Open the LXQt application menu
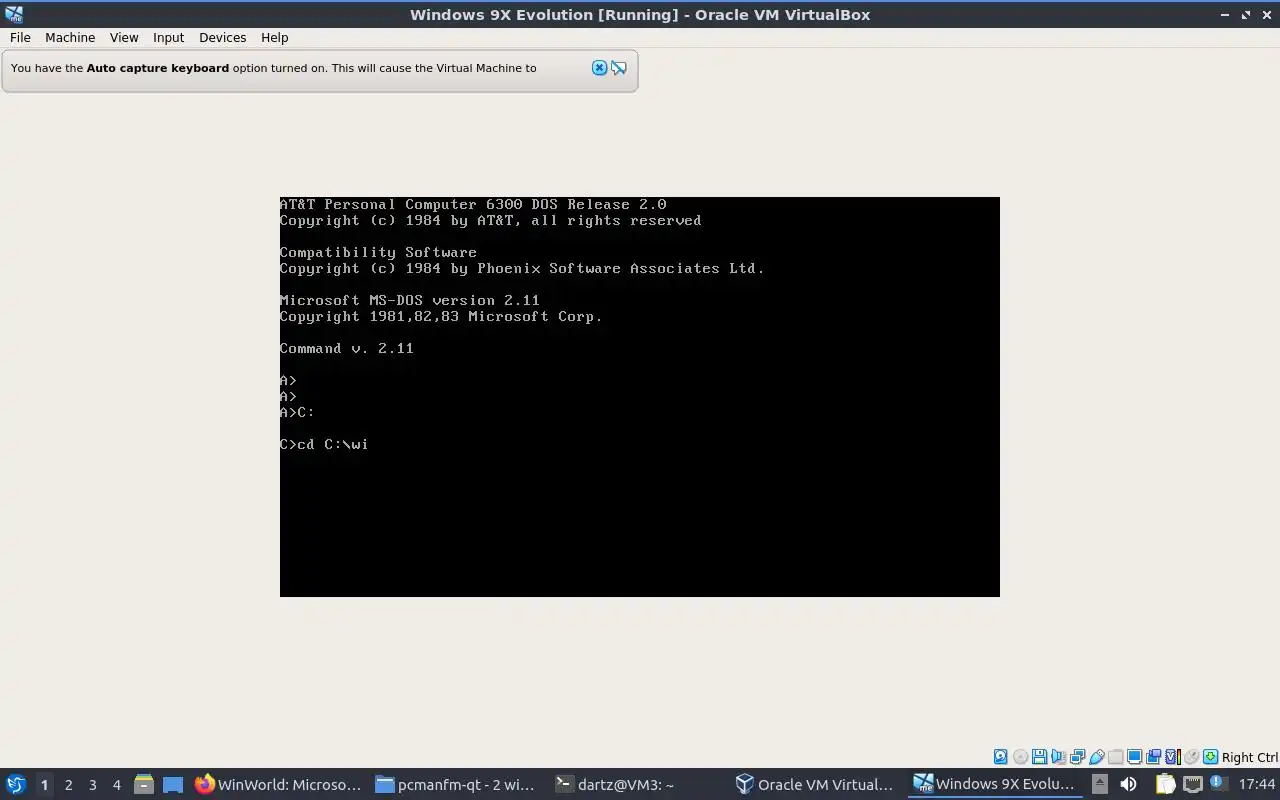This screenshot has width=1280, height=800. pos(15,784)
